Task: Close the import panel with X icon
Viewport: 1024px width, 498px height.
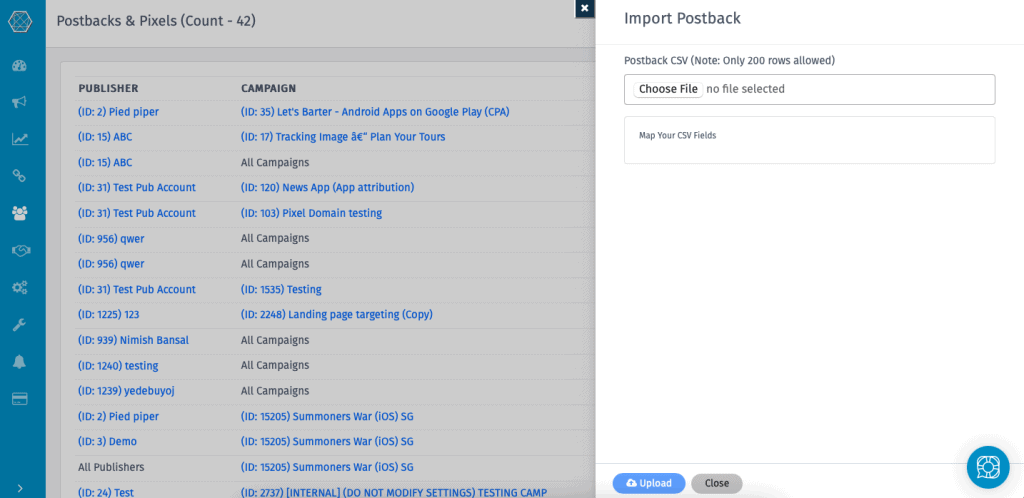Action: (585, 8)
